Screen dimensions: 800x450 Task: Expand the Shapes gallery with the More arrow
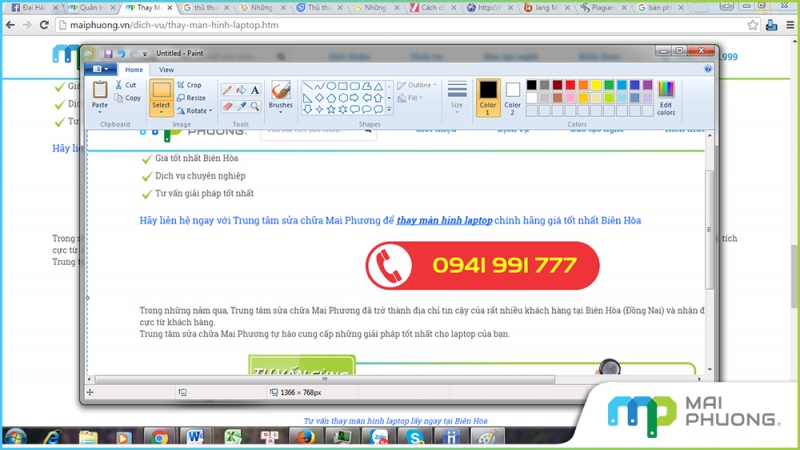coord(389,109)
